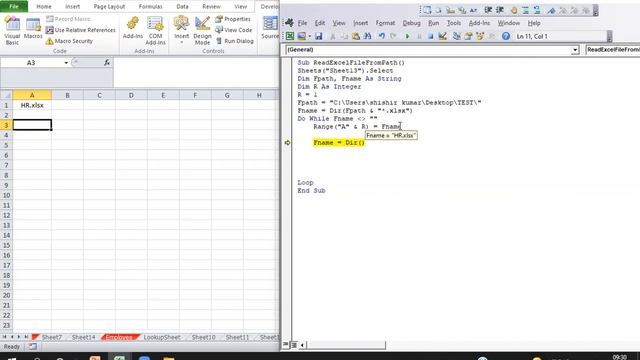Click the Insert Function fx button
This screenshot has height=360, width=640.
click(107, 62)
